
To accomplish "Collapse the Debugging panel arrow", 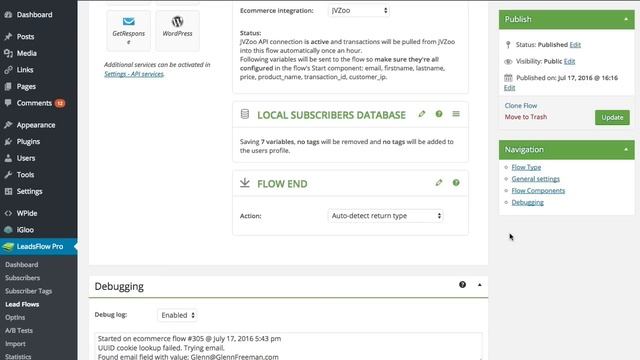I will pos(480,284).
